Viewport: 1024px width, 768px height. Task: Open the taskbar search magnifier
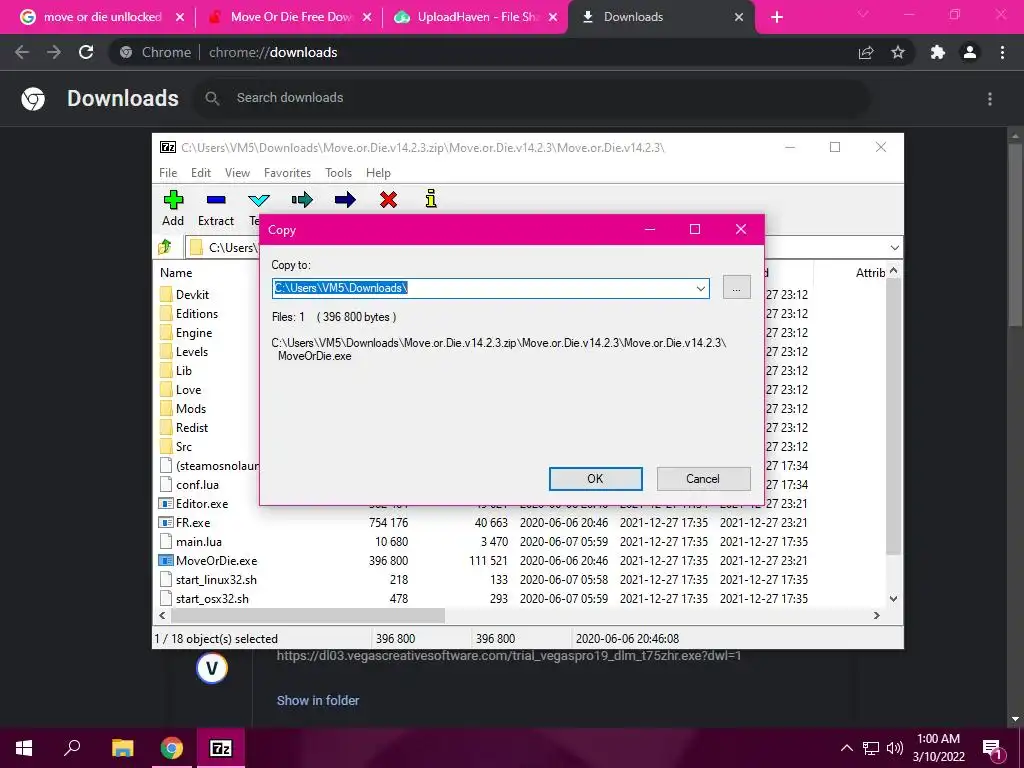pos(72,747)
